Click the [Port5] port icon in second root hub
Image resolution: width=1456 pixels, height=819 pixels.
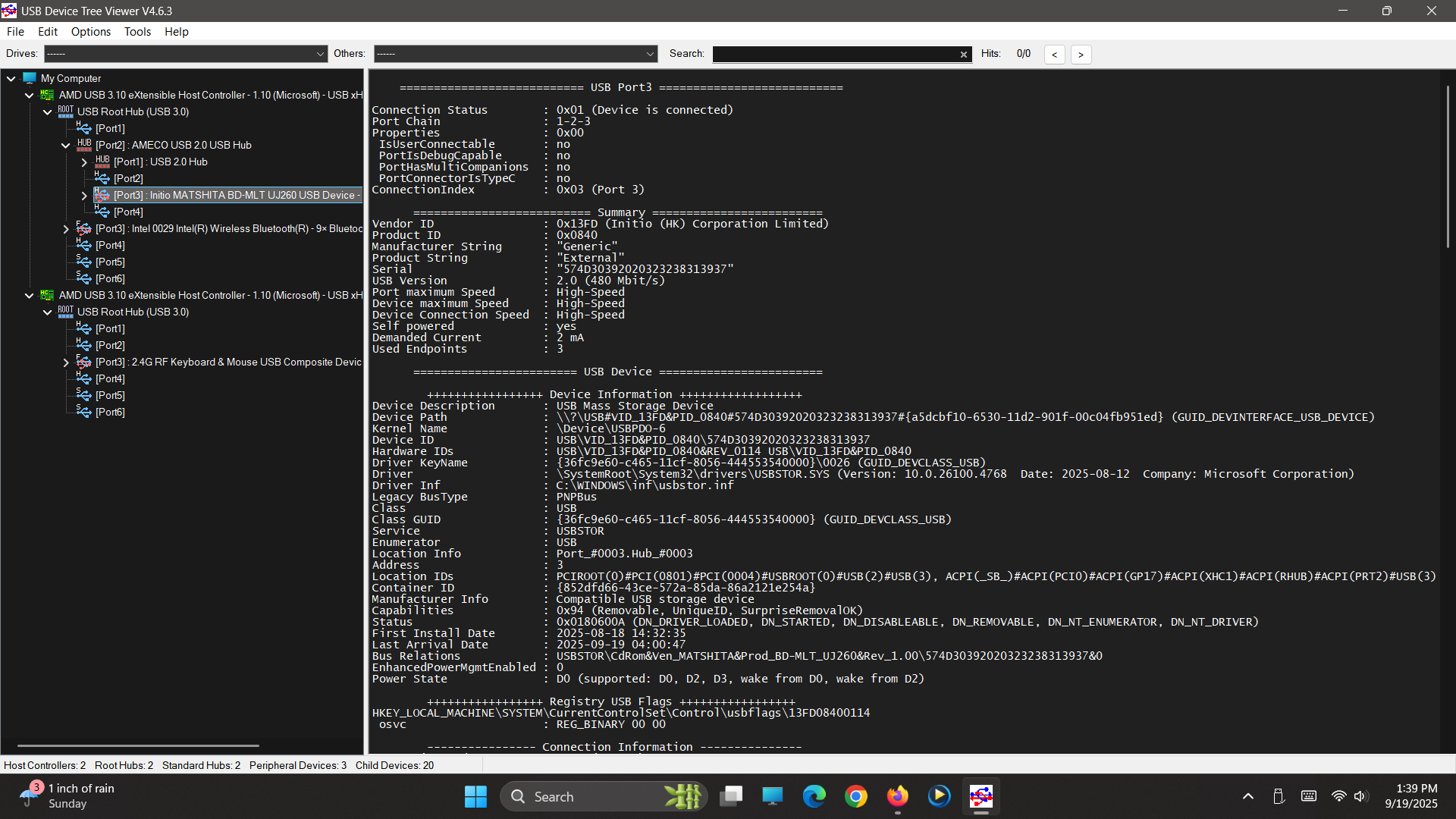point(84,395)
